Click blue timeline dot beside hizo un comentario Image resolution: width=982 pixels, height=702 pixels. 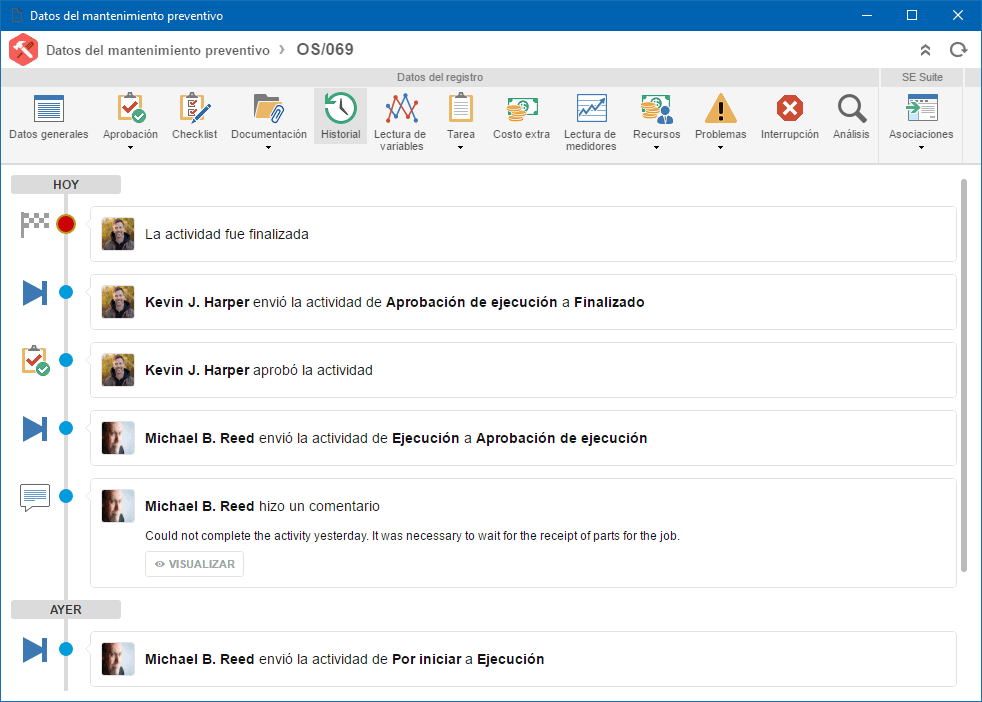click(x=66, y=497)
